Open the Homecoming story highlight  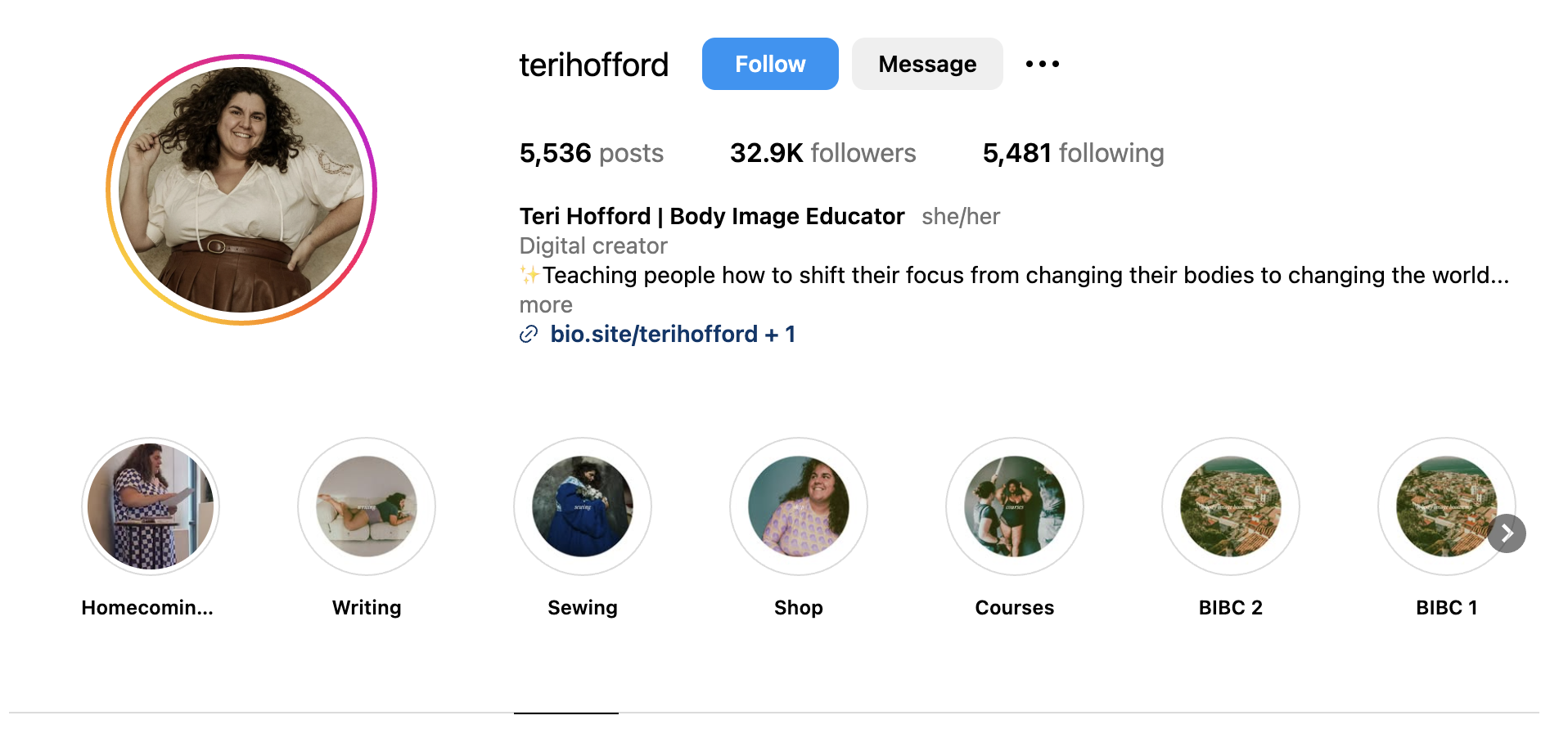tap(151, 506)
